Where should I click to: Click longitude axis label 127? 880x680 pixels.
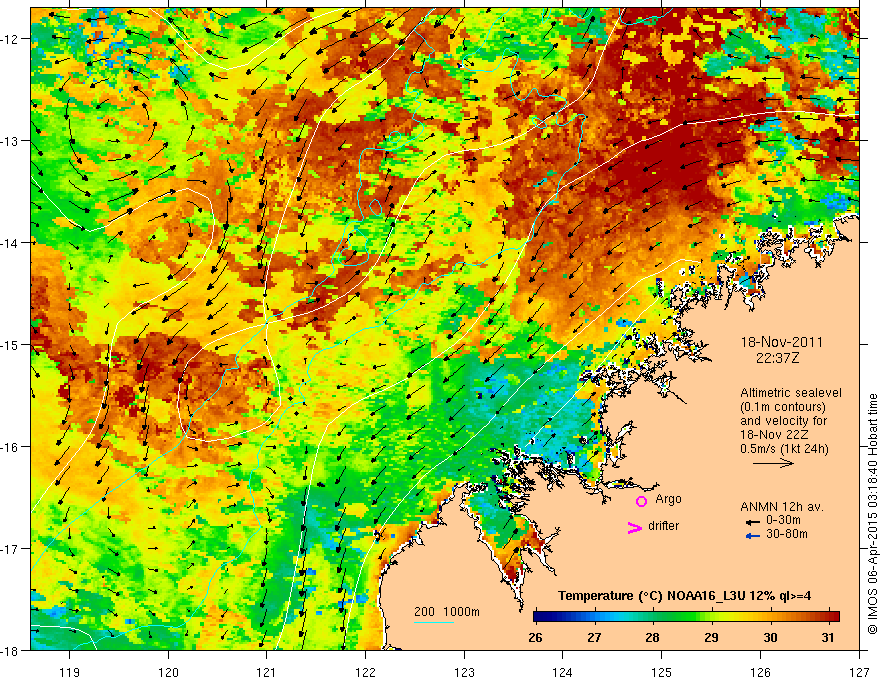click(859, 672)
